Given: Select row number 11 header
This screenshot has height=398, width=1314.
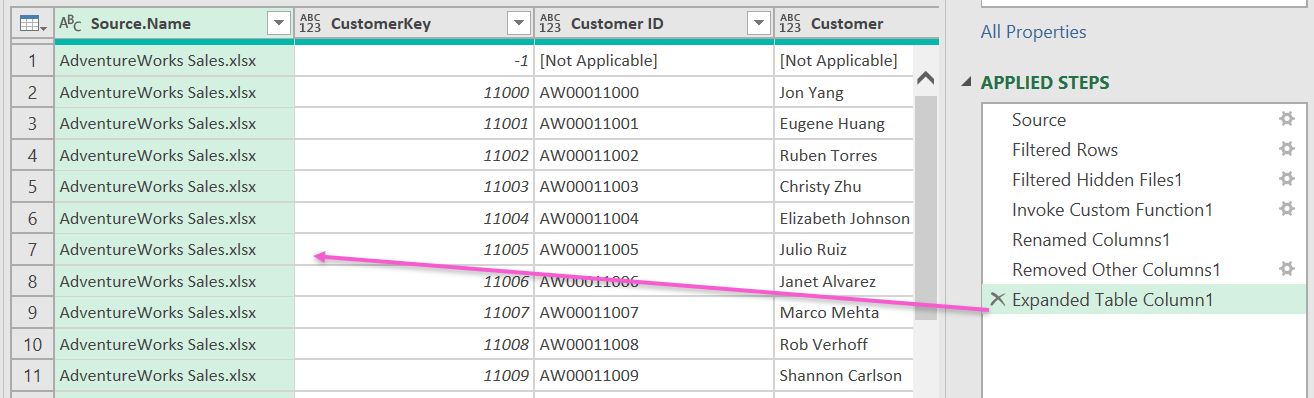Looking at the screenshot, I should (33, 376).
